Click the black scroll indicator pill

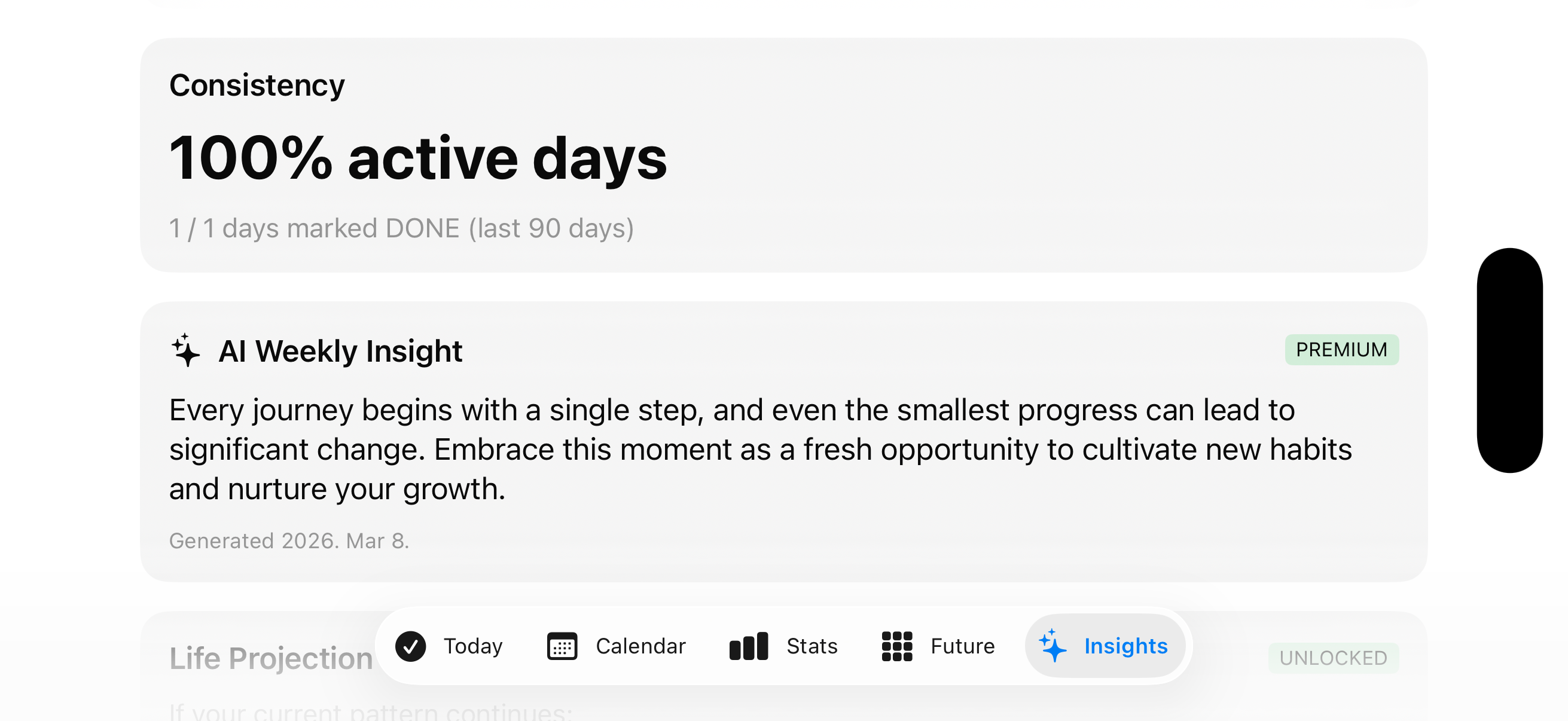tap(1509, 360)
